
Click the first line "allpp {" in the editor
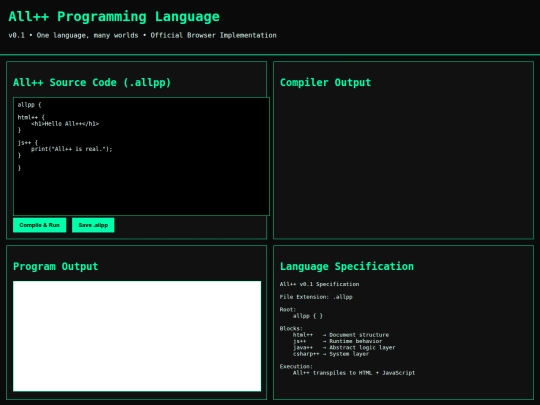(x=29, y=105)
